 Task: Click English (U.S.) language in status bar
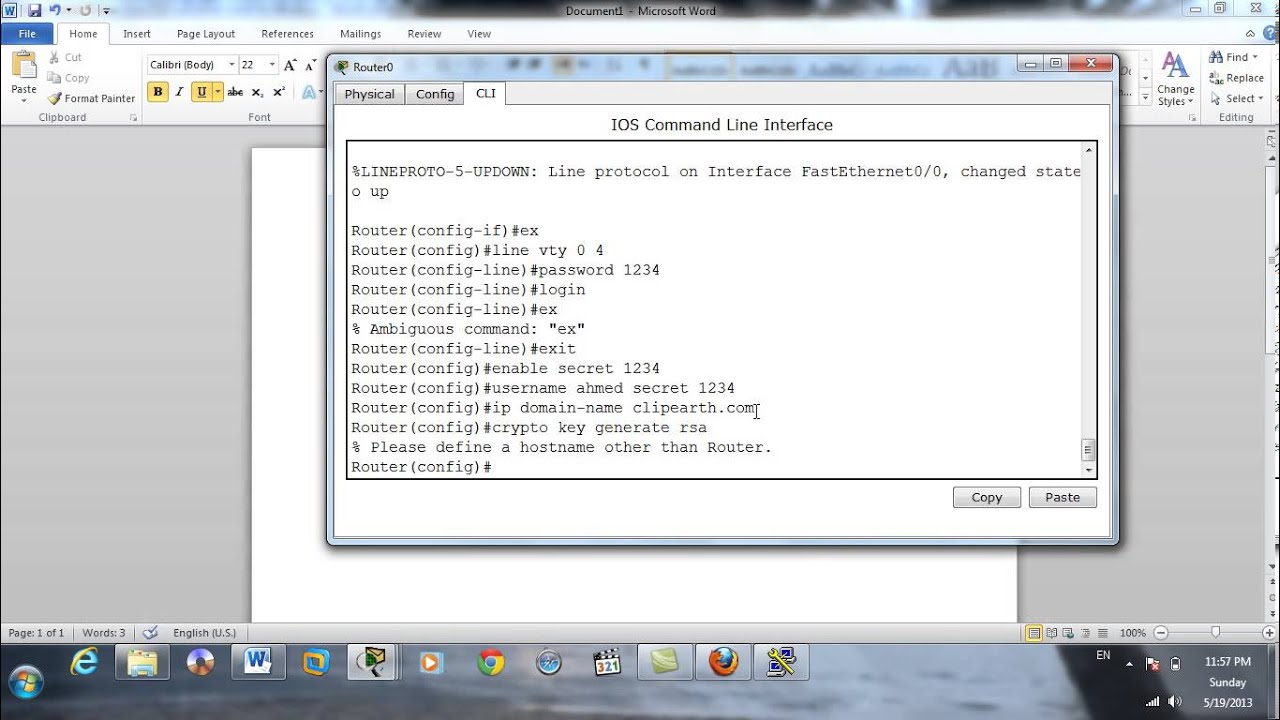coord(204,633)
